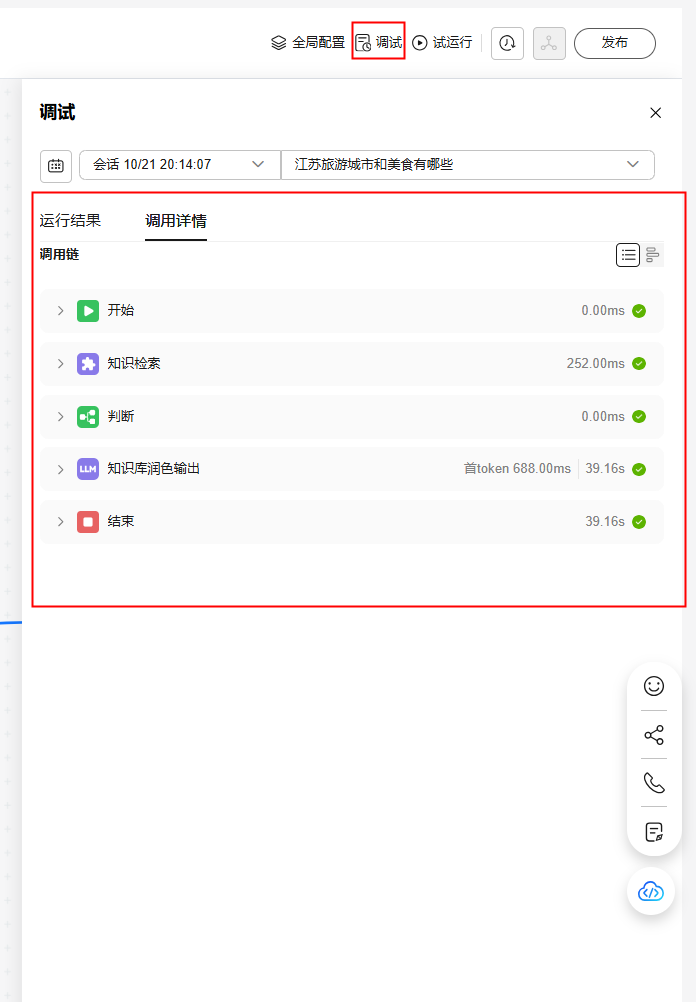Switch to the 运行结果 tab
Screen dimensions: 696x1002
(70, 221)
